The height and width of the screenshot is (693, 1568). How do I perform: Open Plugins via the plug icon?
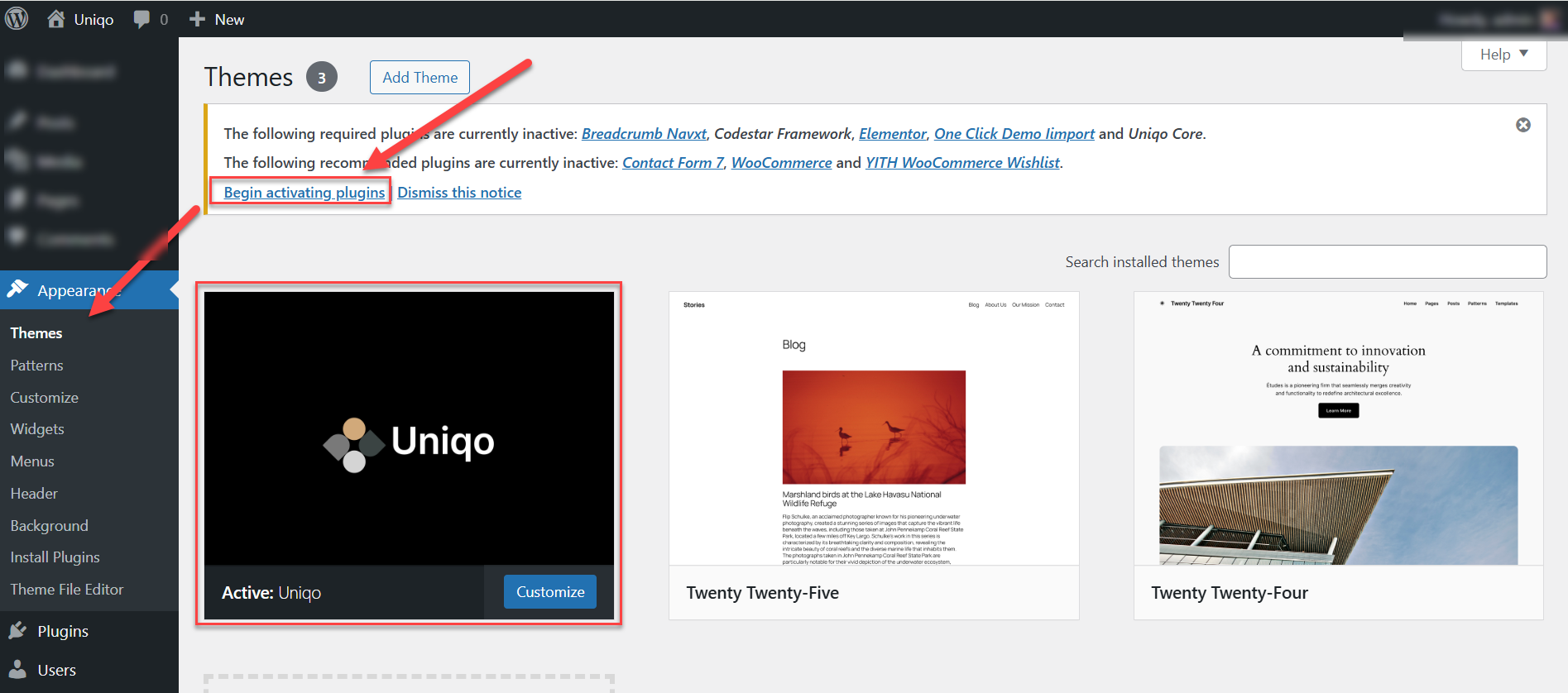click(17, 631)
